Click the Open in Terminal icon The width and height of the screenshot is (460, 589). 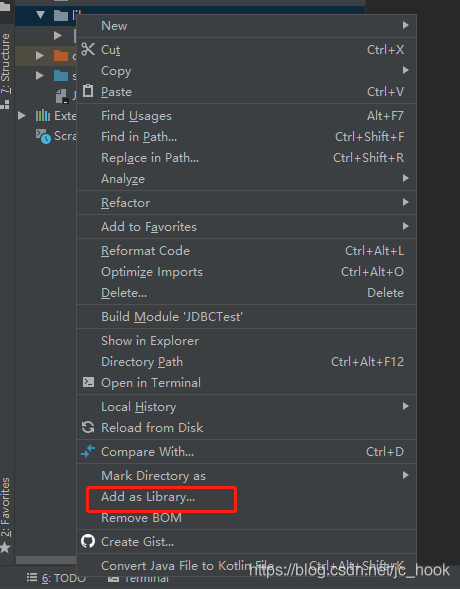pos(88,382)
